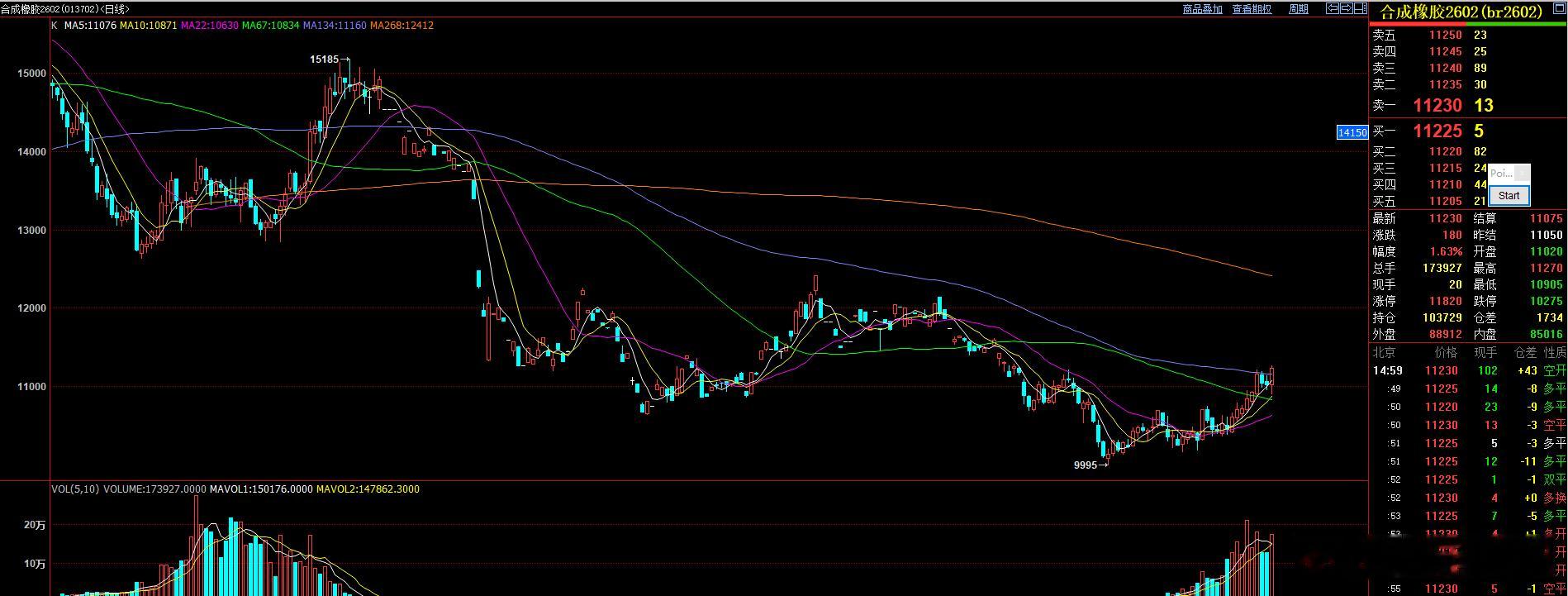Click the 14:59 tick row
Screen dimensions: 1568x596
pos(1469,371)
